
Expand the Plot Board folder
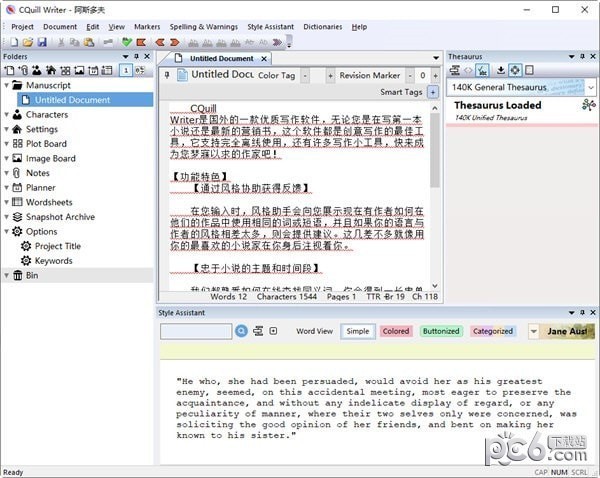tap(7, 144)
